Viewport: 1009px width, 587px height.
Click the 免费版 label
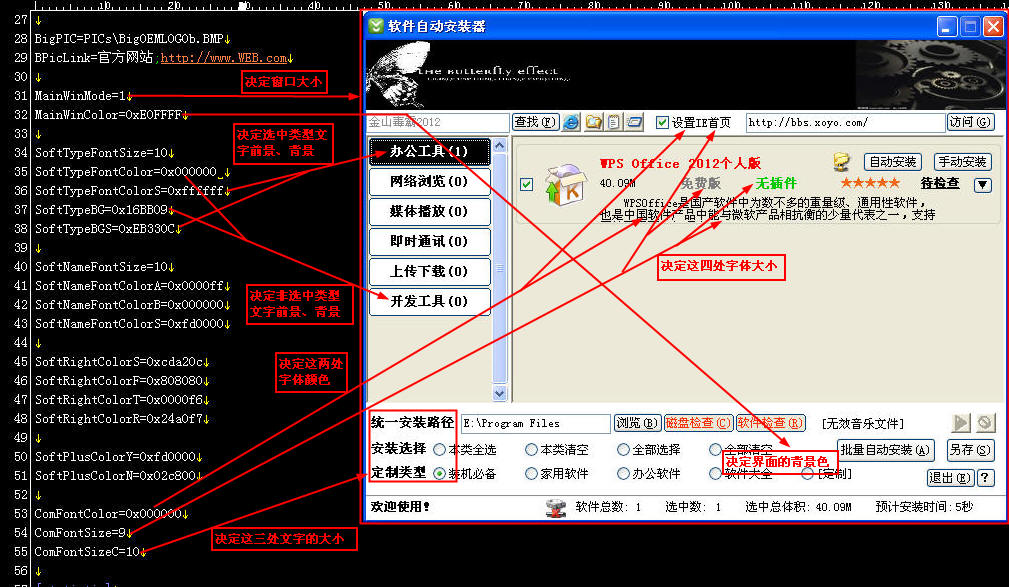700,183
